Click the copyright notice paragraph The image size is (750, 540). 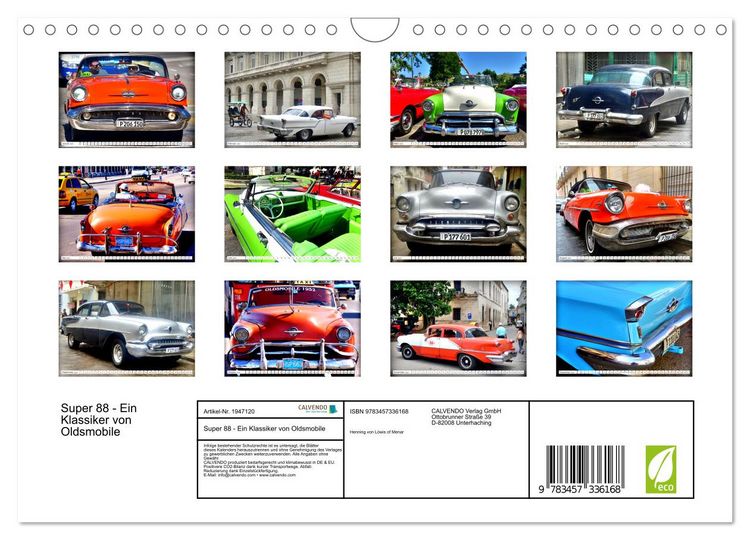(x=273, y=460)
